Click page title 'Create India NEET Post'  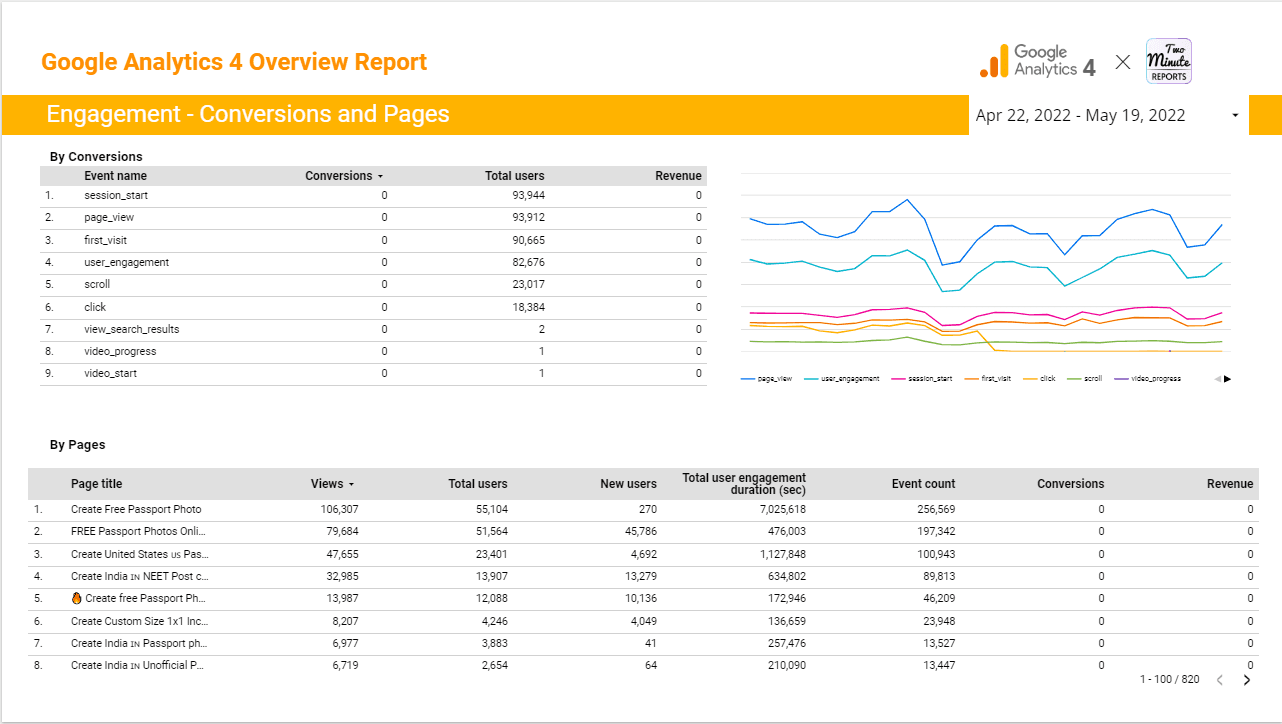pos(140,577)
